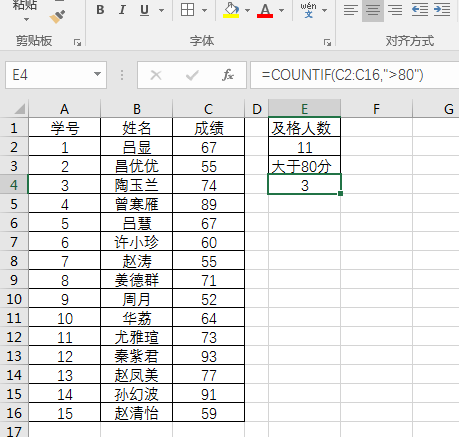The width and height of the screenshot is (459, 437).
Task: Select name cell 曾寒雁
Action: tap(137, 204)
